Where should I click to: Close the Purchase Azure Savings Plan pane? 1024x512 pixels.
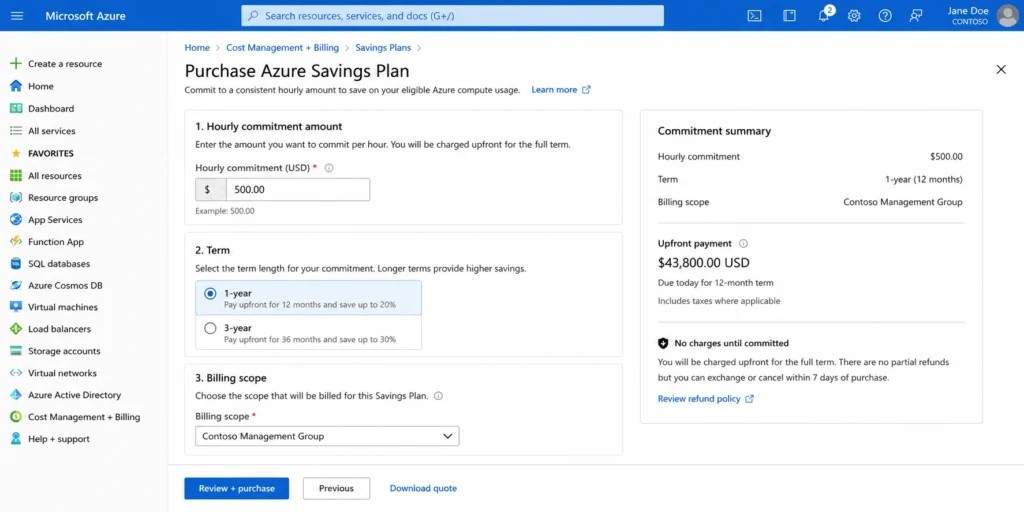tap(1001, 69)
